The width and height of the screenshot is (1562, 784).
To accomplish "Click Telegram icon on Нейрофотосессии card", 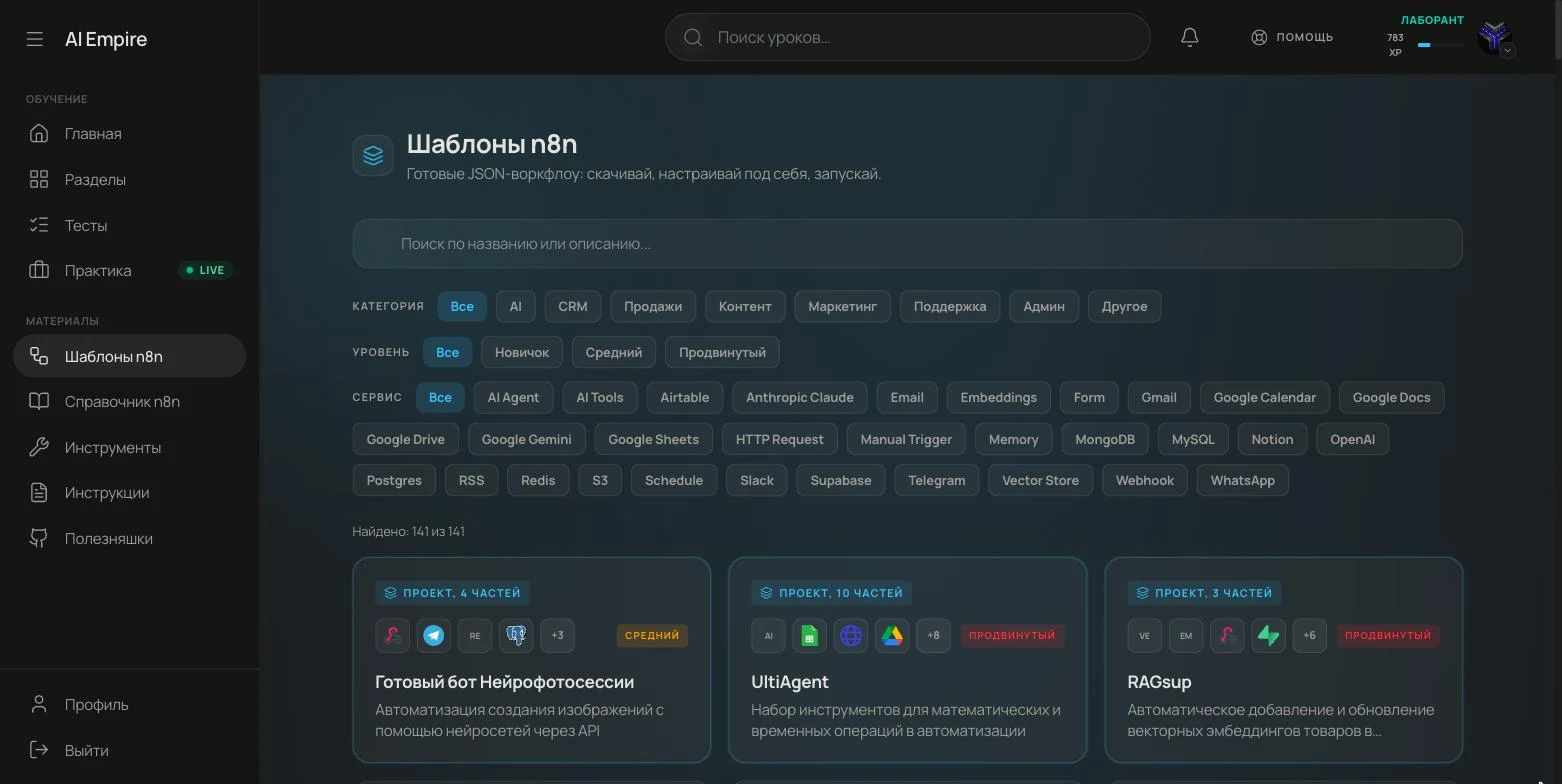I will pyautogui.click(x=434, y=635).
